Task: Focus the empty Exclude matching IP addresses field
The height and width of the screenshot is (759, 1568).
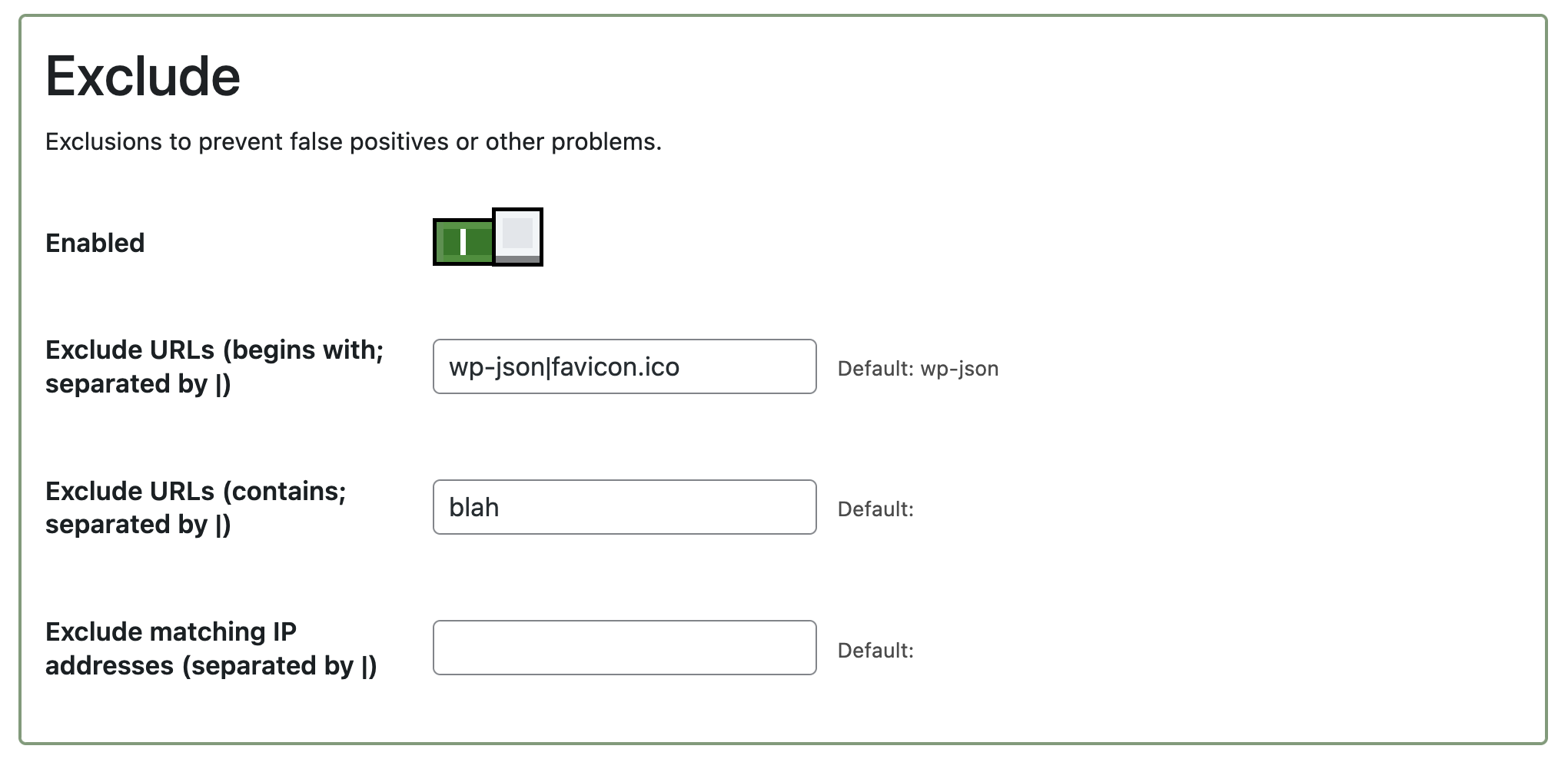Action: click(624, 648)
